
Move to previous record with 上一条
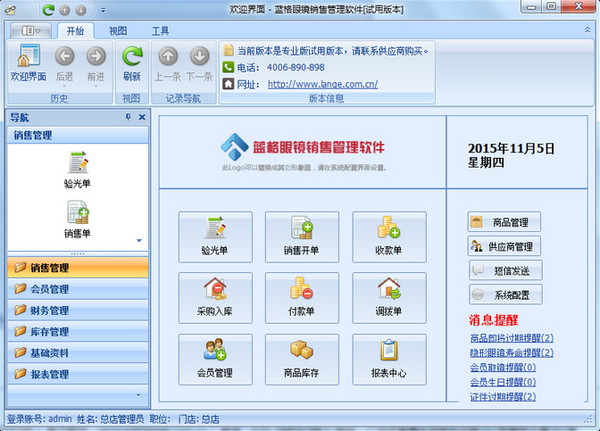(x=168, y=63)
